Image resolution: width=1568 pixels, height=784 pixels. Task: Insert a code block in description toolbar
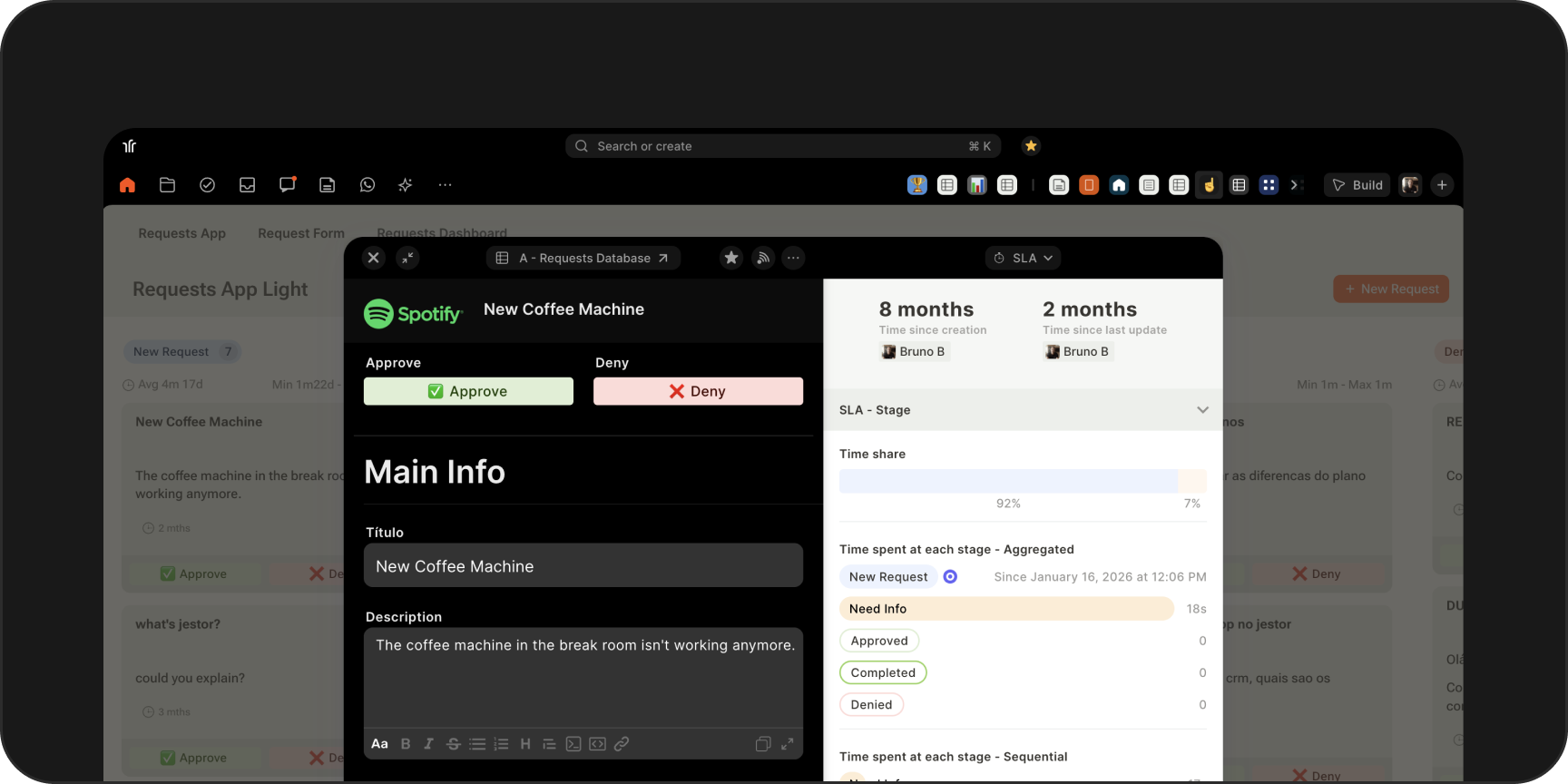597,744
